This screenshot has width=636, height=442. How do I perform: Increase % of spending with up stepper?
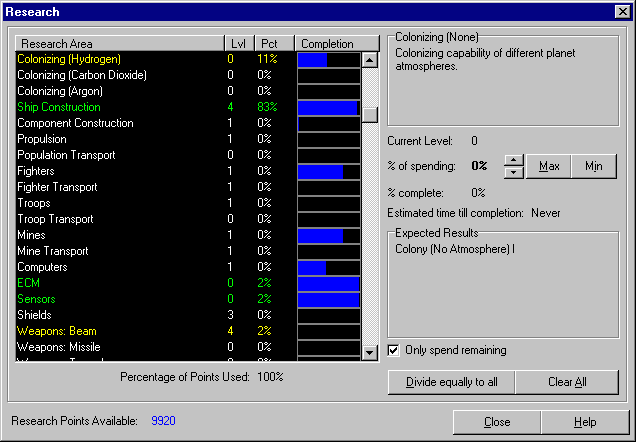pos(514,160)
